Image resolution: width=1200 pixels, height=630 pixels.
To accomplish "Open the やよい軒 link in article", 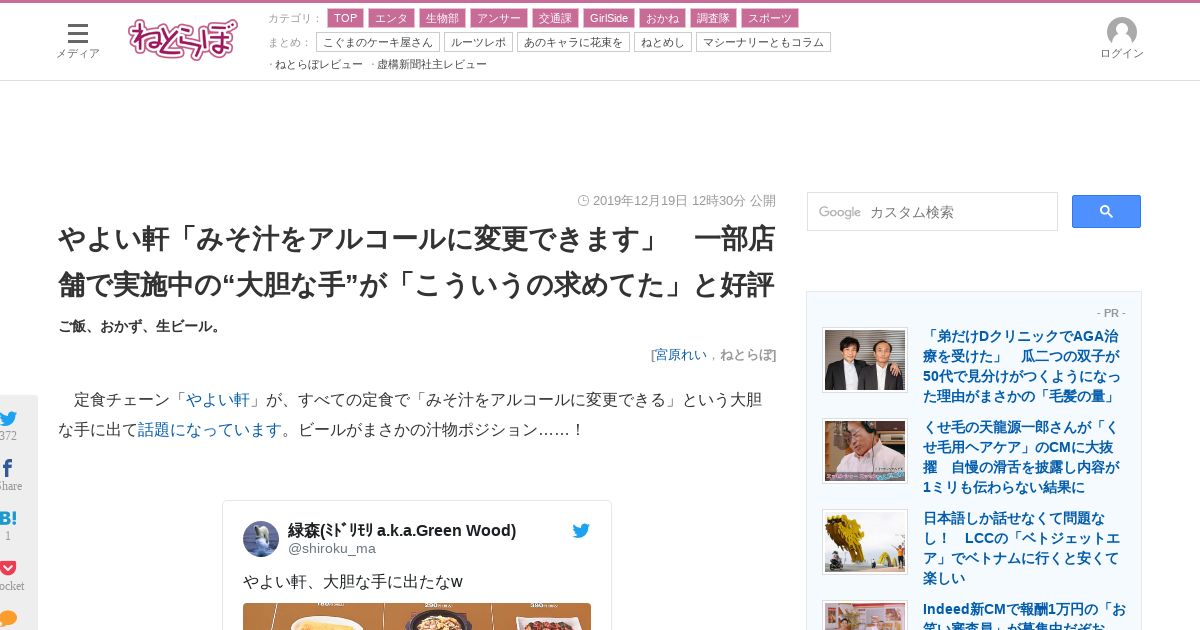I will pos(218,400).
